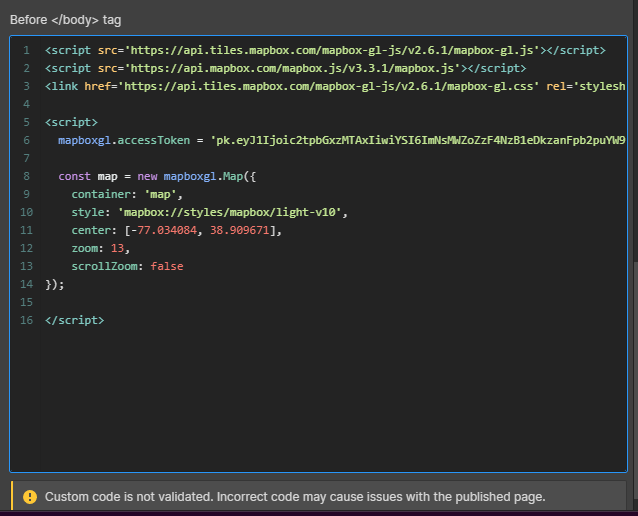The image size is (638, 516).
Task: Click the closing '});' on line 14
Action: tap(55, 284)
